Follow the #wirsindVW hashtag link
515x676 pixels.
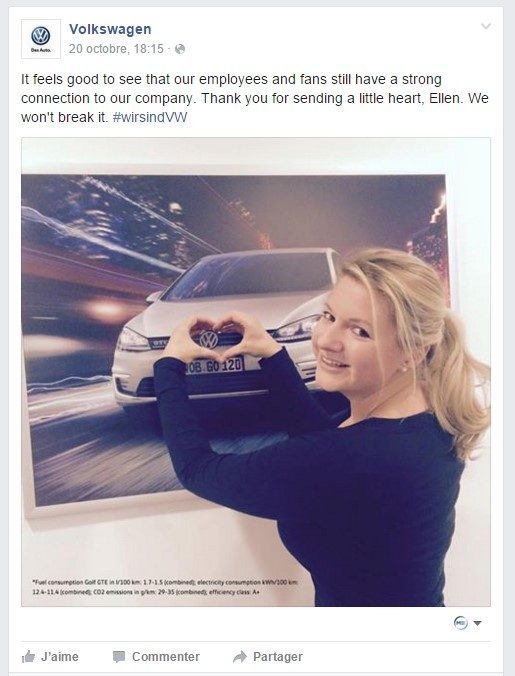[150, 117]
